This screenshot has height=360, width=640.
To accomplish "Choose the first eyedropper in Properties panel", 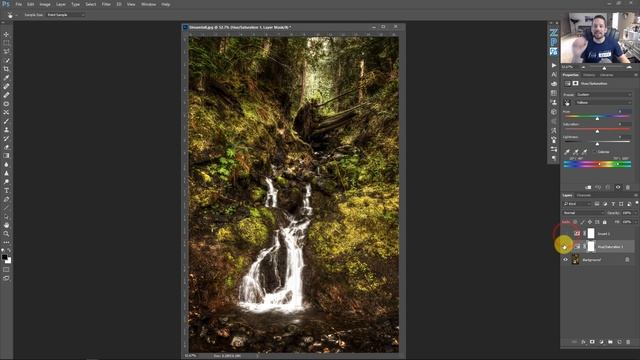I will (x=567, y=152).
